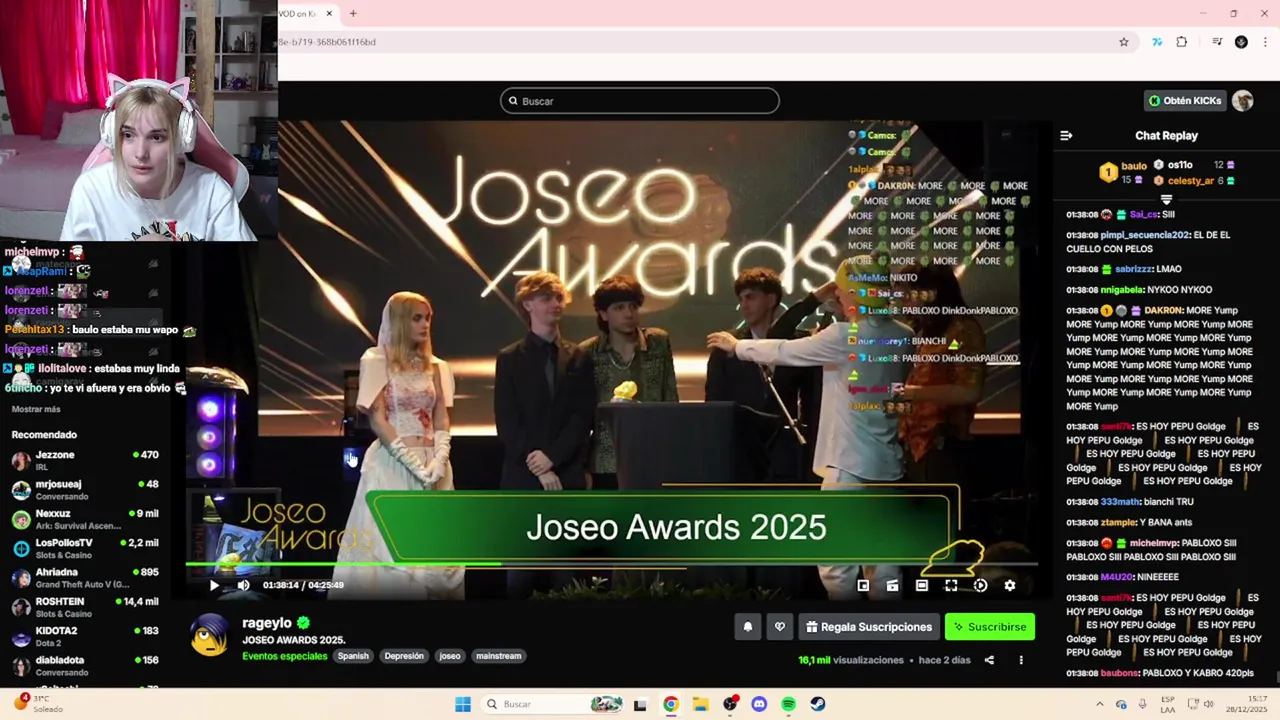Open OBS Studio from taskbar
Screen dimensions: 1280x720
pyautogui.click(x=730, y=704)
